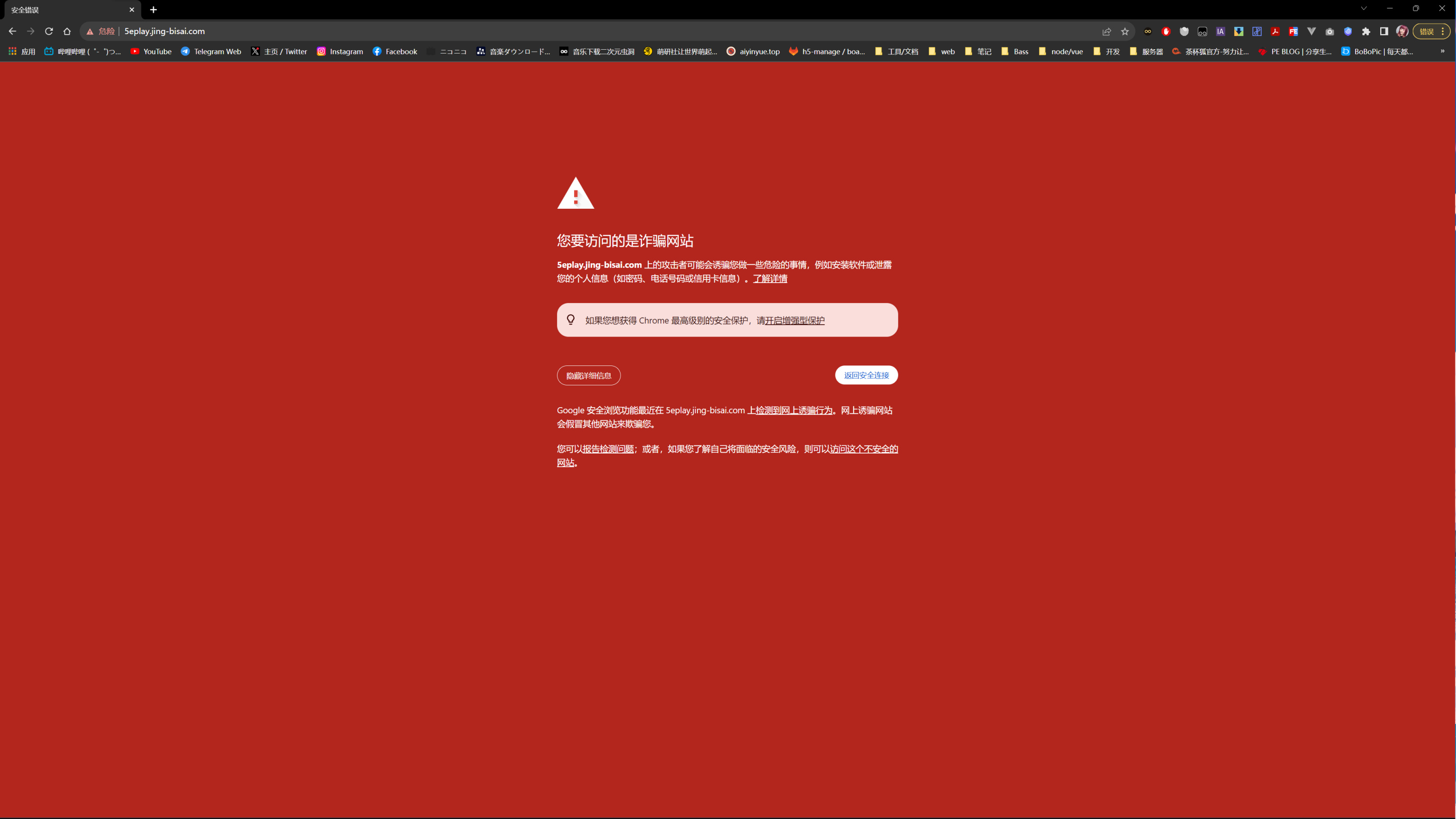Screen dimensions: 1456x819
Task: Click the 了解详情 link
Action: (770, 278)
